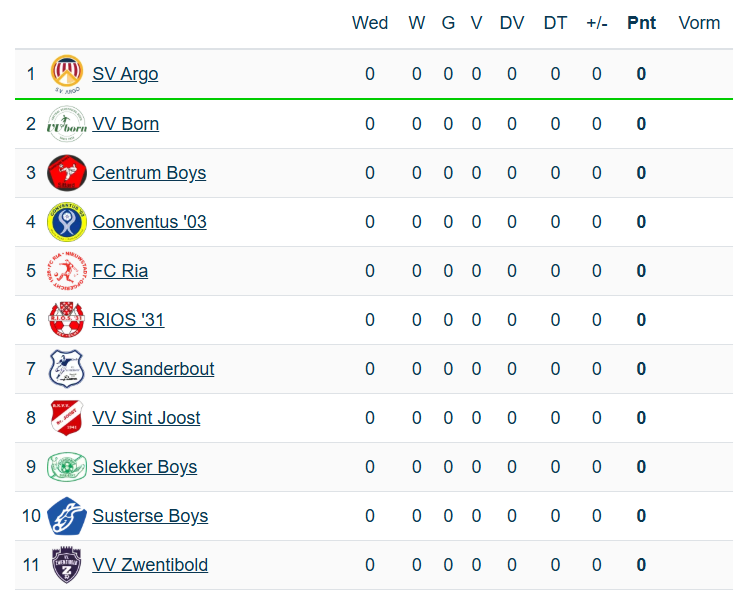Open the VV Zwentibold team link
The height and width of the screenshot is (595, 735).
tap(150, 565)
